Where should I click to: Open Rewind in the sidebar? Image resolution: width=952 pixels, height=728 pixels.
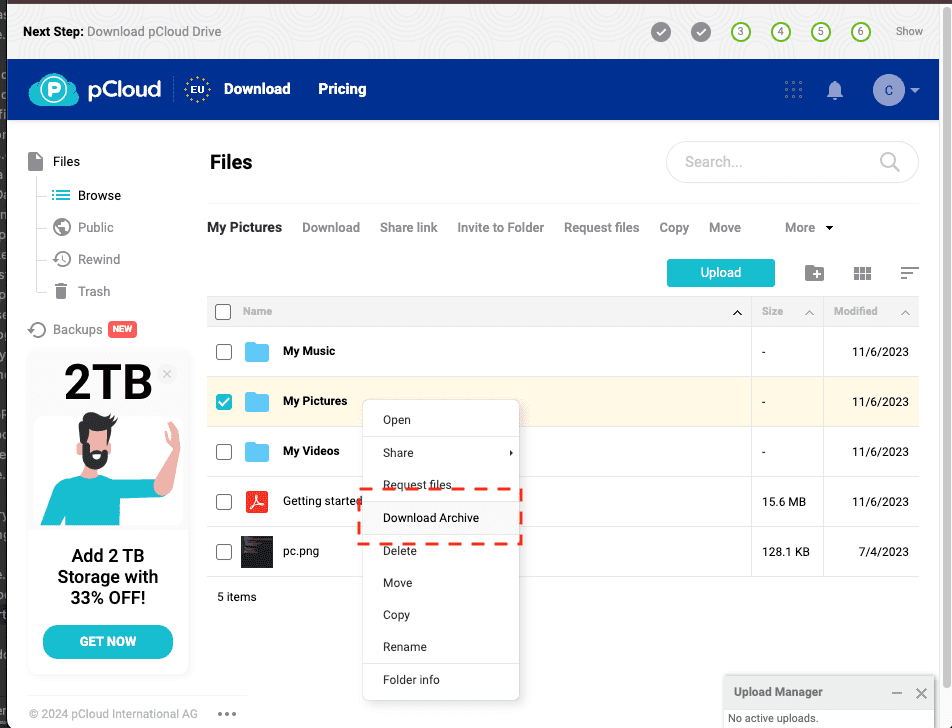pos(99,260)
